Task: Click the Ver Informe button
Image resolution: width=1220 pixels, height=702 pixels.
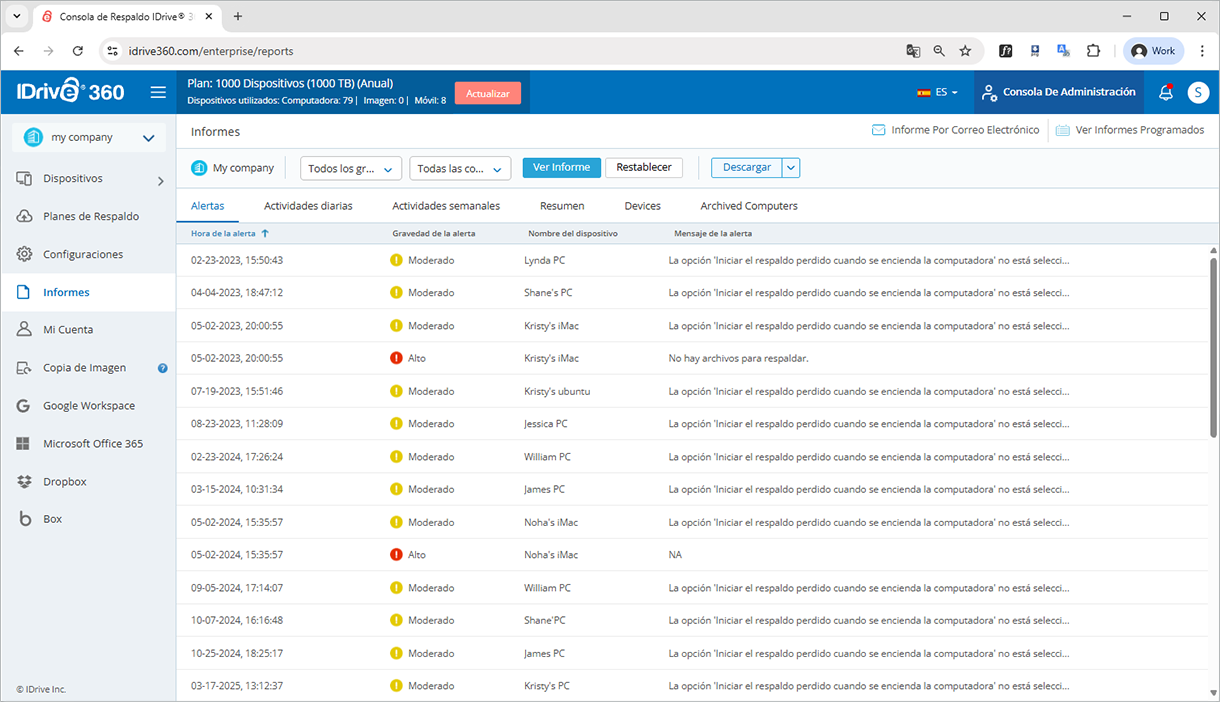Action: (x=561, y=168)
